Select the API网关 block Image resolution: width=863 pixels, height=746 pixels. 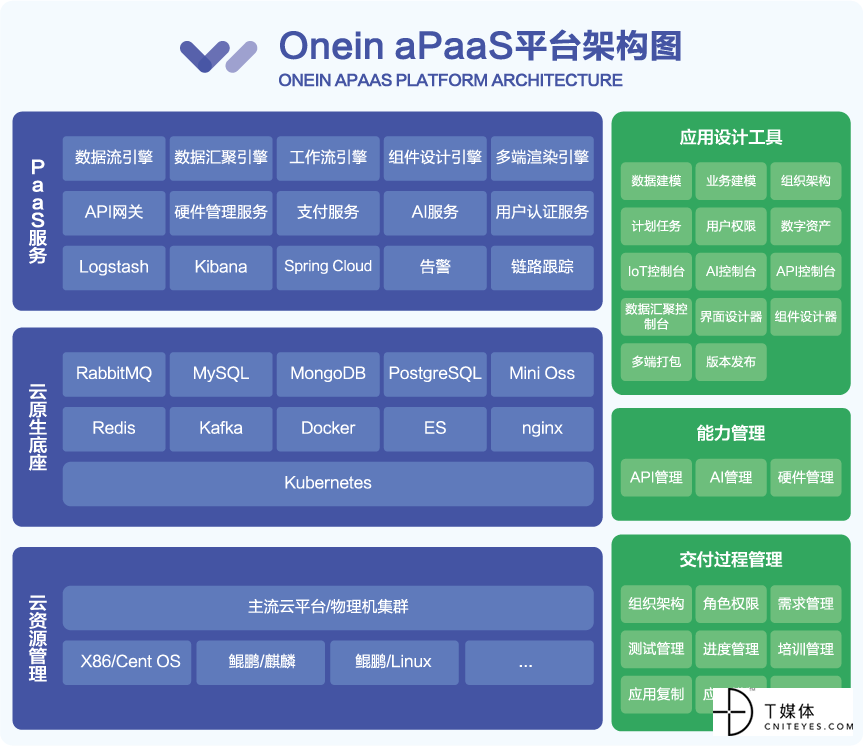pyautogui.click(x=114, y=213)
